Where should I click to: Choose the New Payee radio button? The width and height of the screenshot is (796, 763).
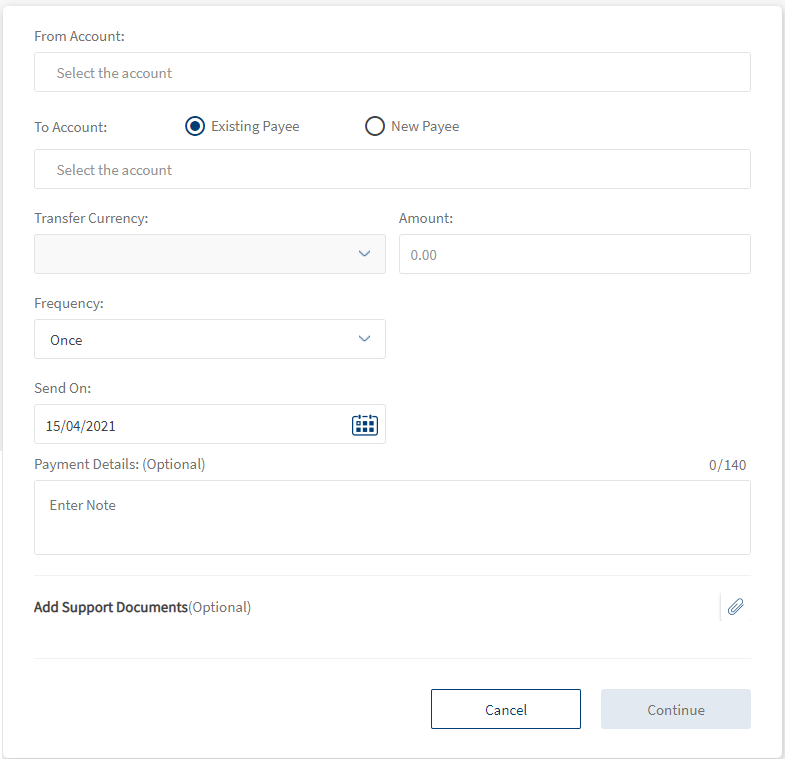(375, 126)
